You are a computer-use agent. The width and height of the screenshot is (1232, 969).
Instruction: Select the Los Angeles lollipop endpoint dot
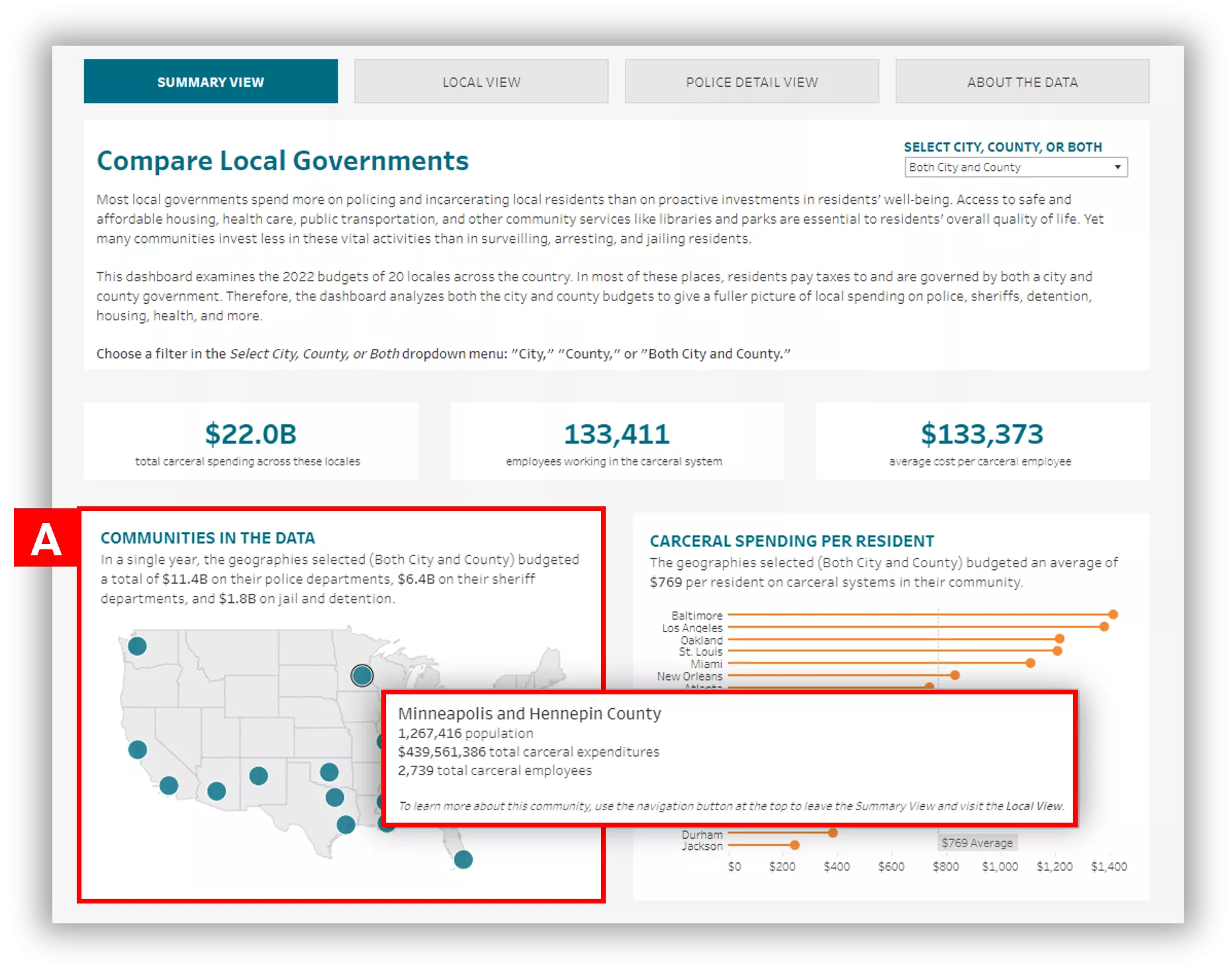click(x=1104, y=626)
